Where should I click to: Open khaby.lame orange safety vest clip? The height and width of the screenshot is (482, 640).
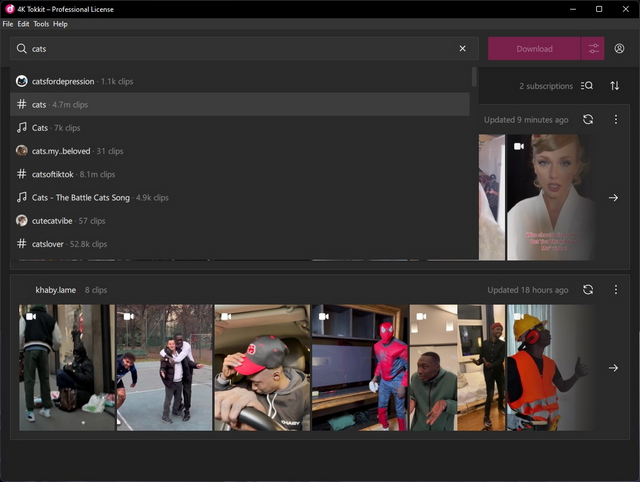[551, 367]
